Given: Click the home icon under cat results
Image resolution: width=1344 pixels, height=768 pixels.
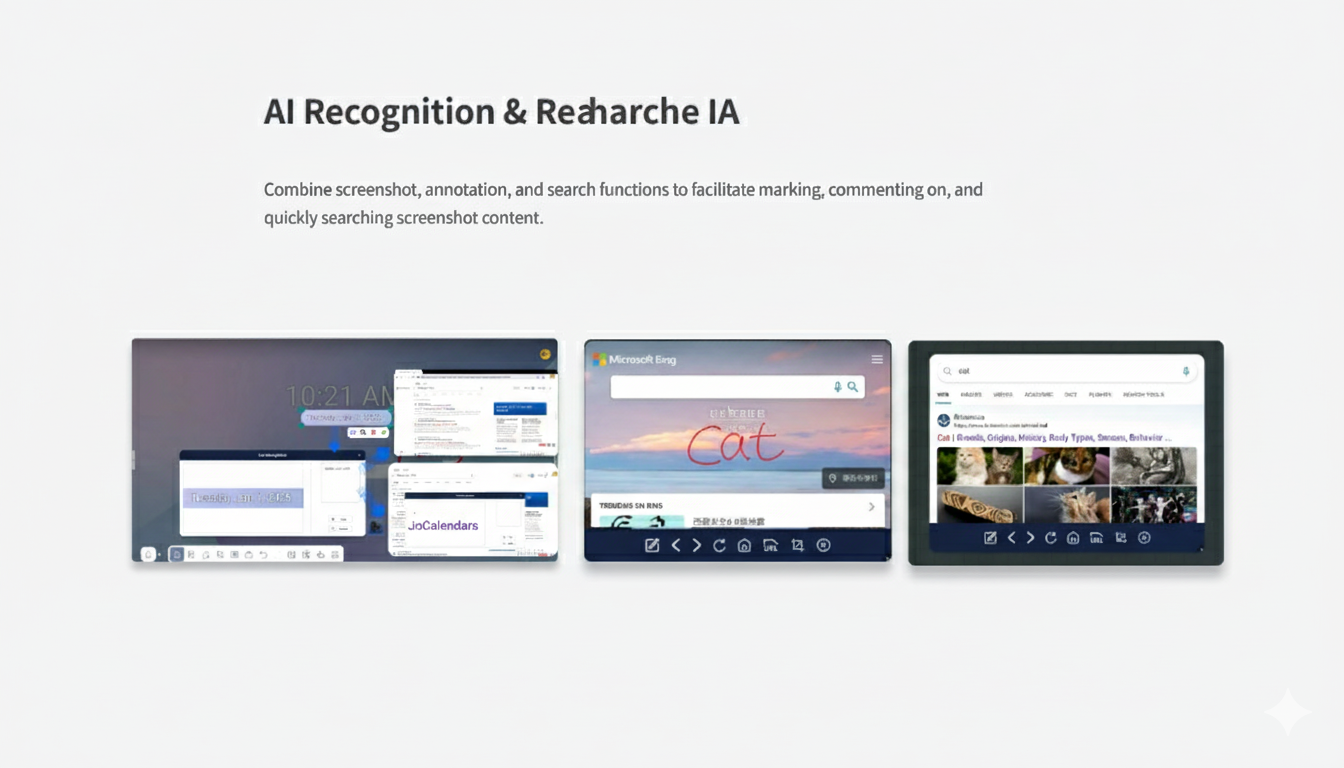Looking at the screenshot, I should 1073,537.
